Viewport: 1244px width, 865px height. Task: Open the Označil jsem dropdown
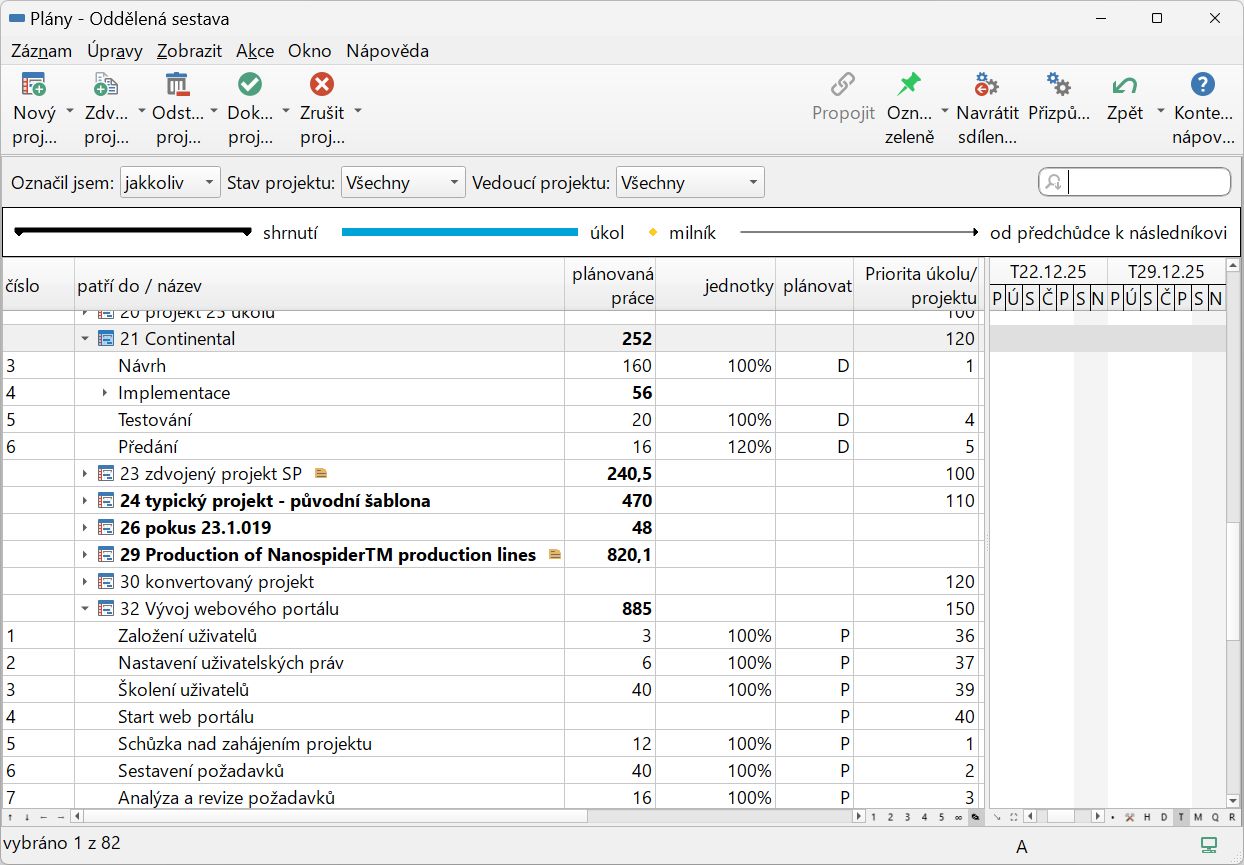[x=169, y=183]
